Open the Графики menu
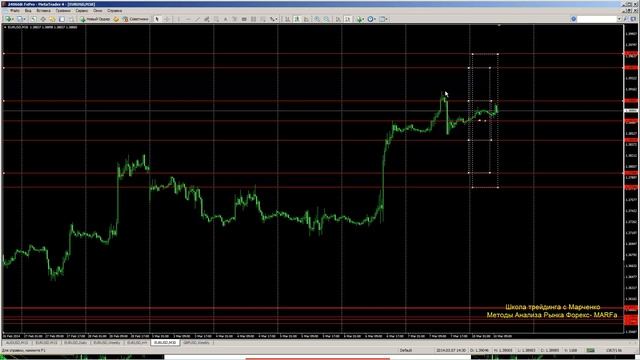 pyautogui.click(x=63, y=11)
